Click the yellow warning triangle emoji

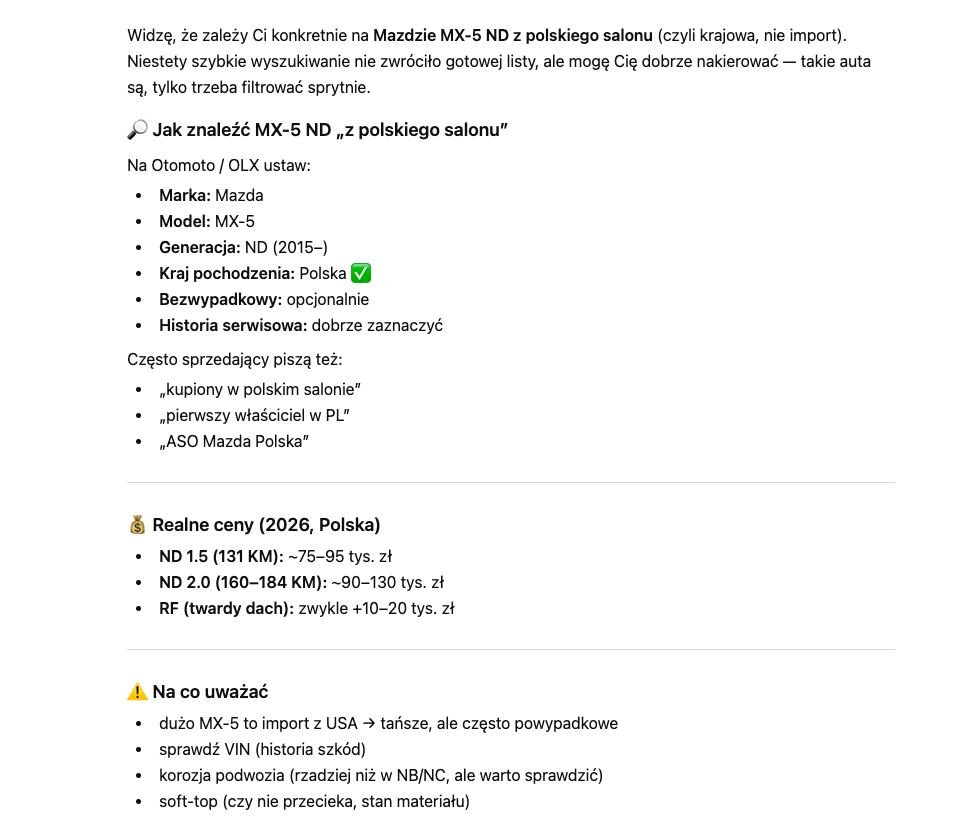(137, 692)
